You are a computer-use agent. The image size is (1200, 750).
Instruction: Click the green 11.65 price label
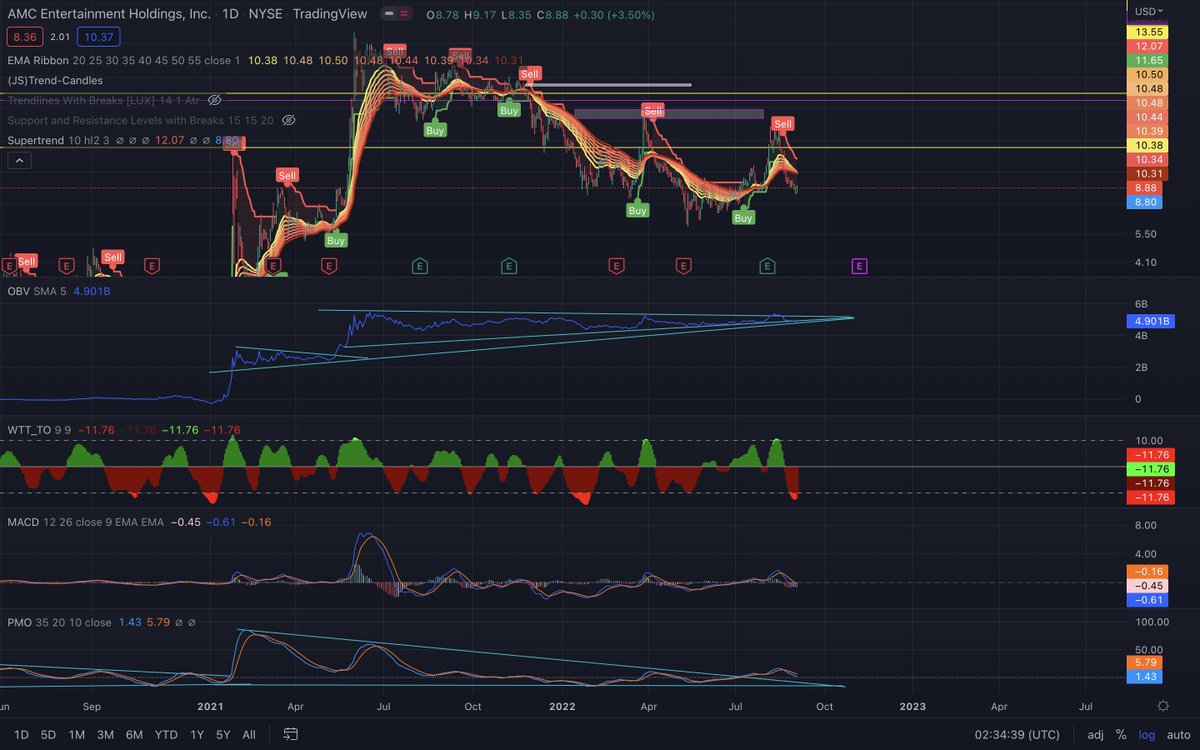1147,60
